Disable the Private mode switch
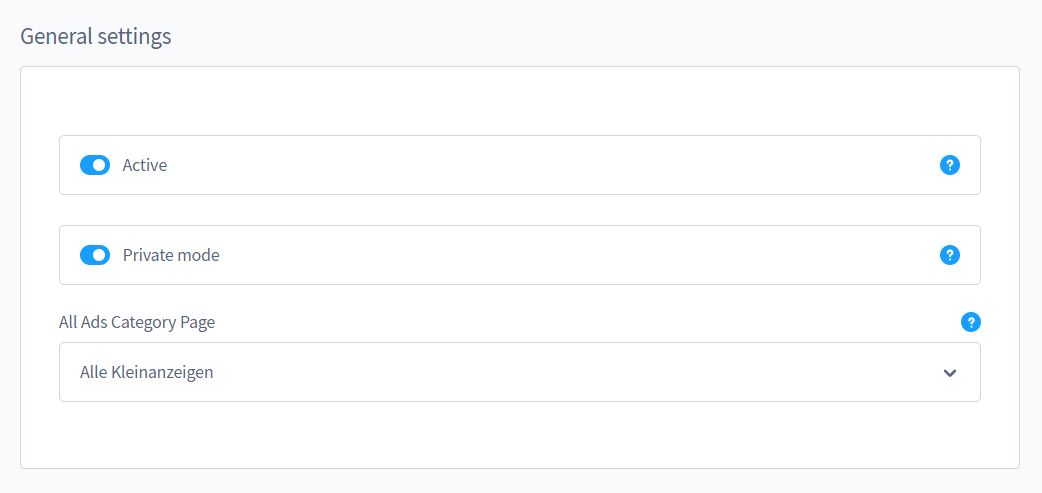Screen dimensions: 1042x493 click(x=95, y=255)
